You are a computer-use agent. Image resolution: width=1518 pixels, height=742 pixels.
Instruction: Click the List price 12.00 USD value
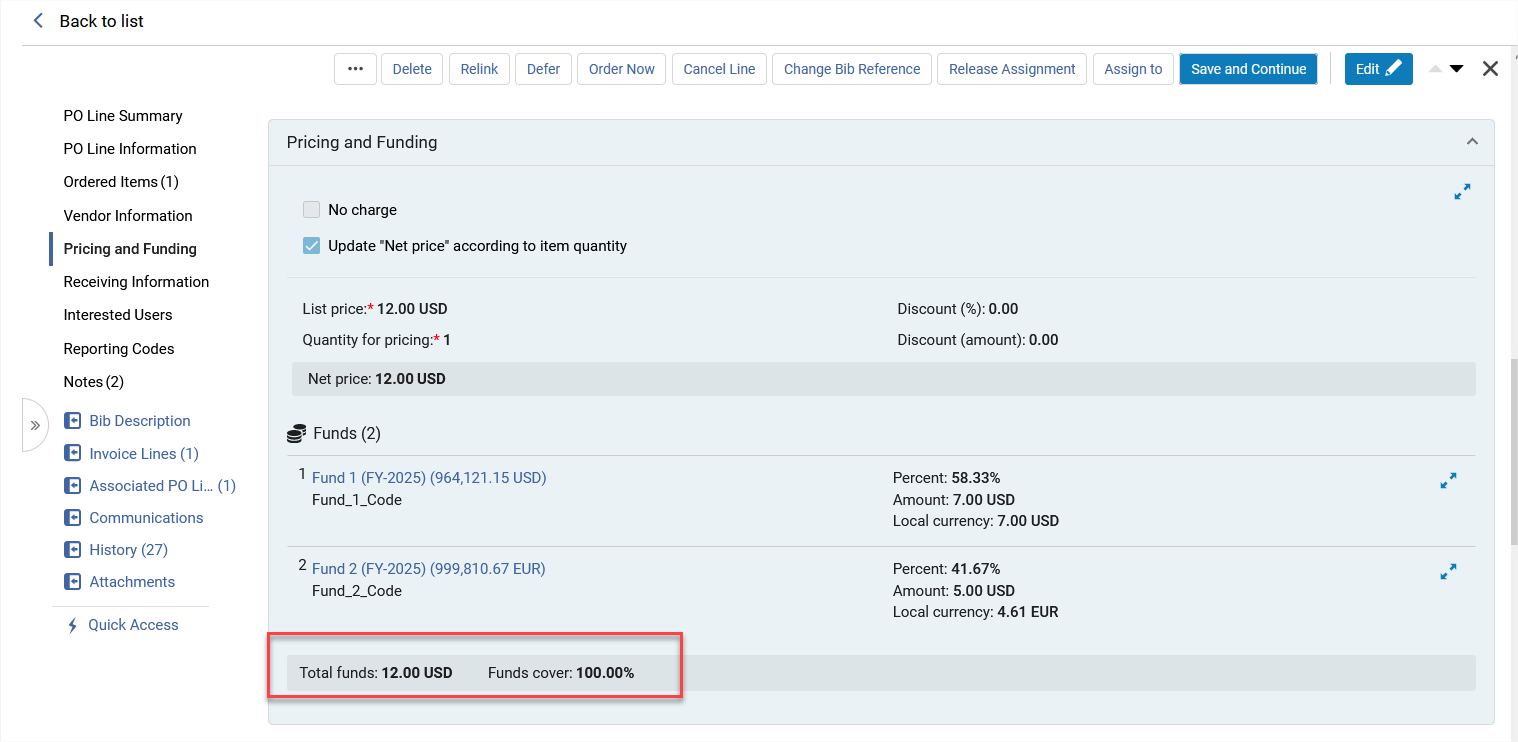[412, 309]
